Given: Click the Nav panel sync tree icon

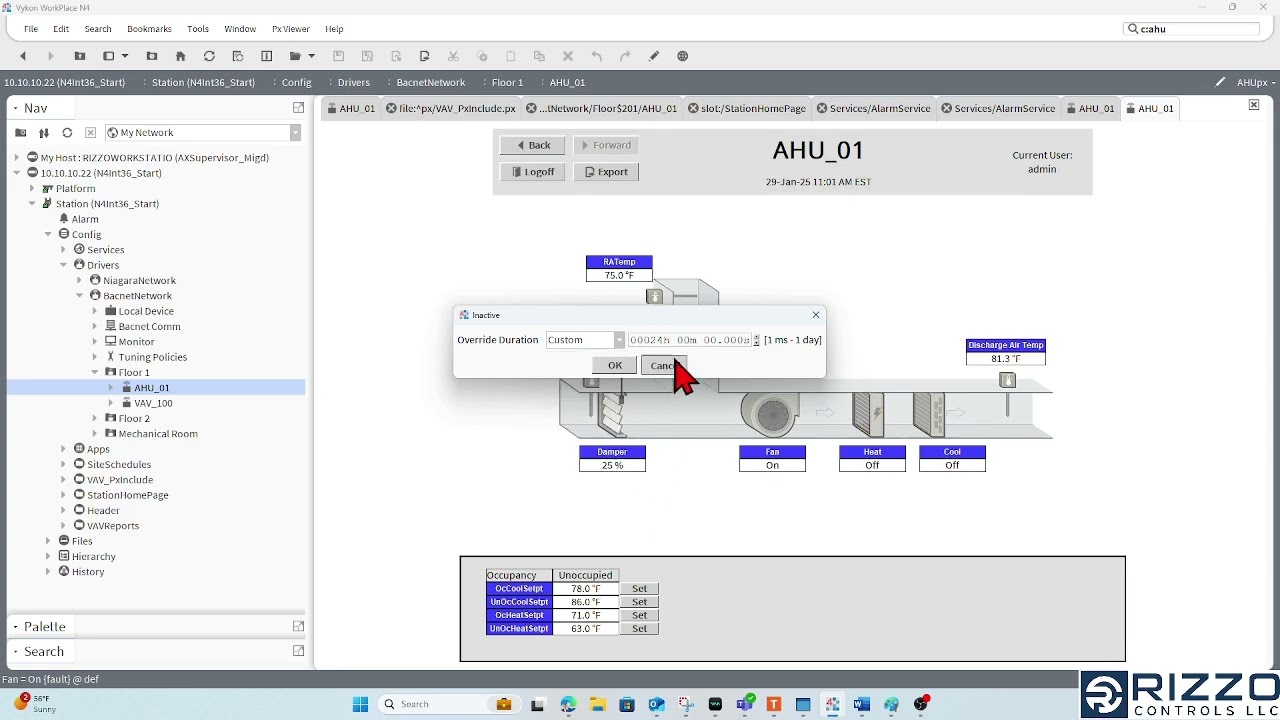Looking at the screenshot, I should (44, 132).
